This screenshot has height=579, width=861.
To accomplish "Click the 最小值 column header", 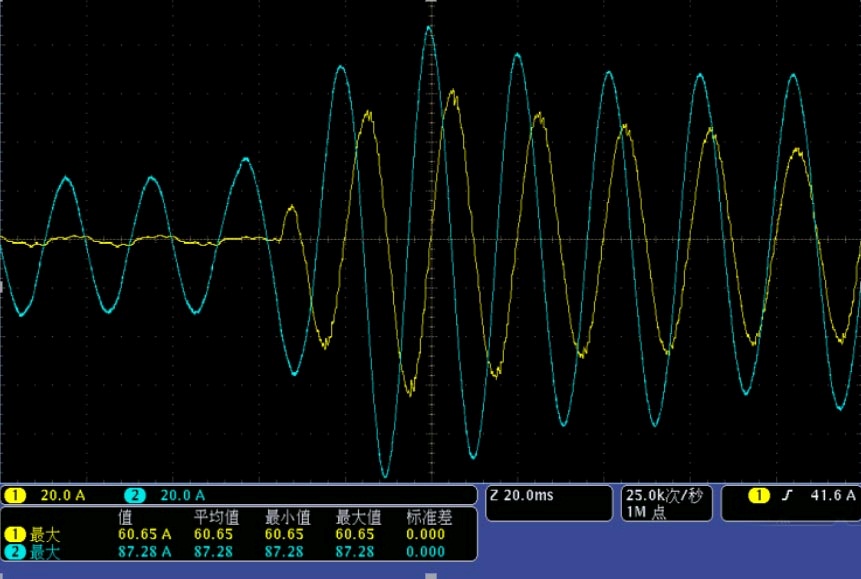I will coord(285,517).
